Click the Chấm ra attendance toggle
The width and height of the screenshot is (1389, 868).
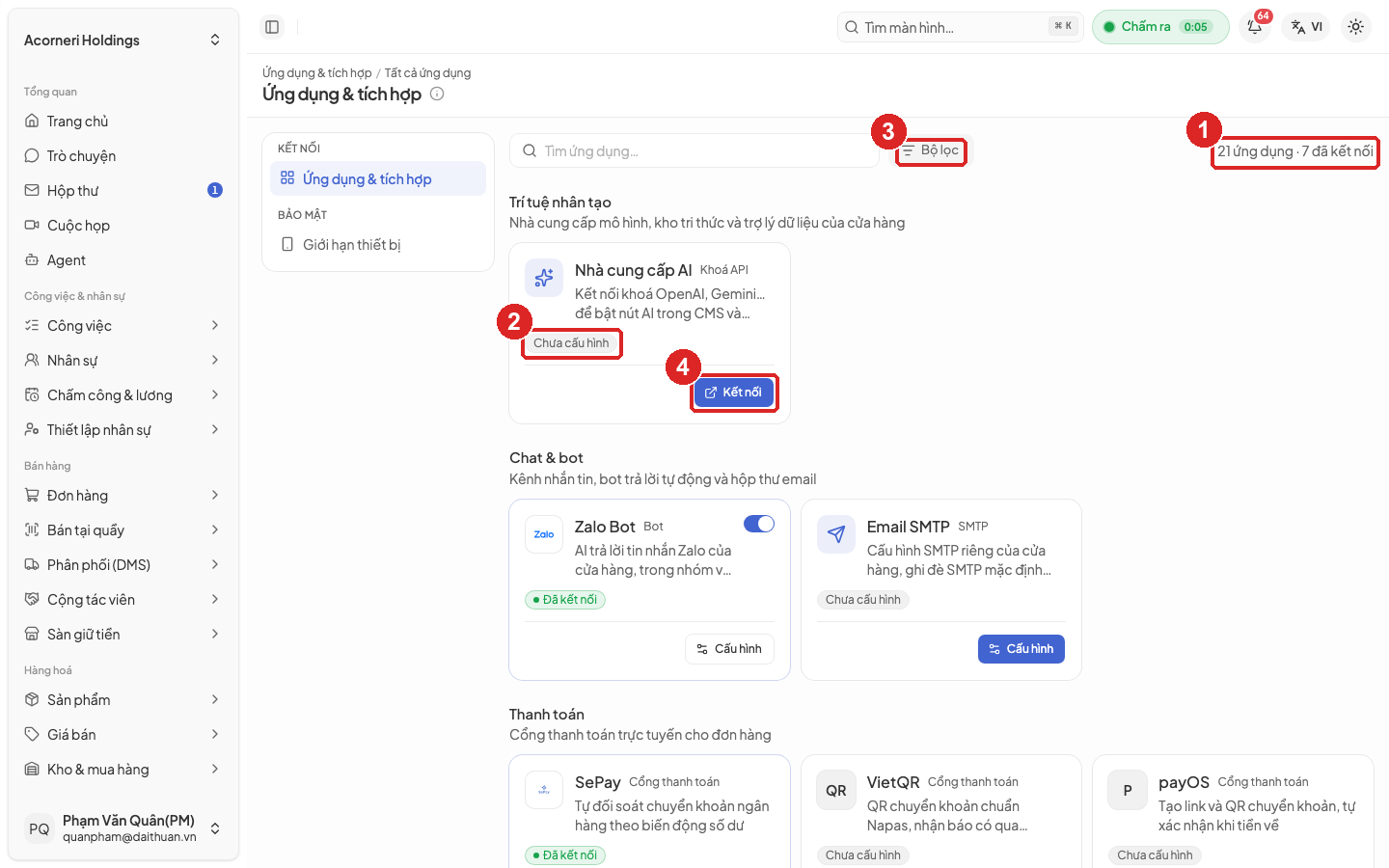[1160, 27]
